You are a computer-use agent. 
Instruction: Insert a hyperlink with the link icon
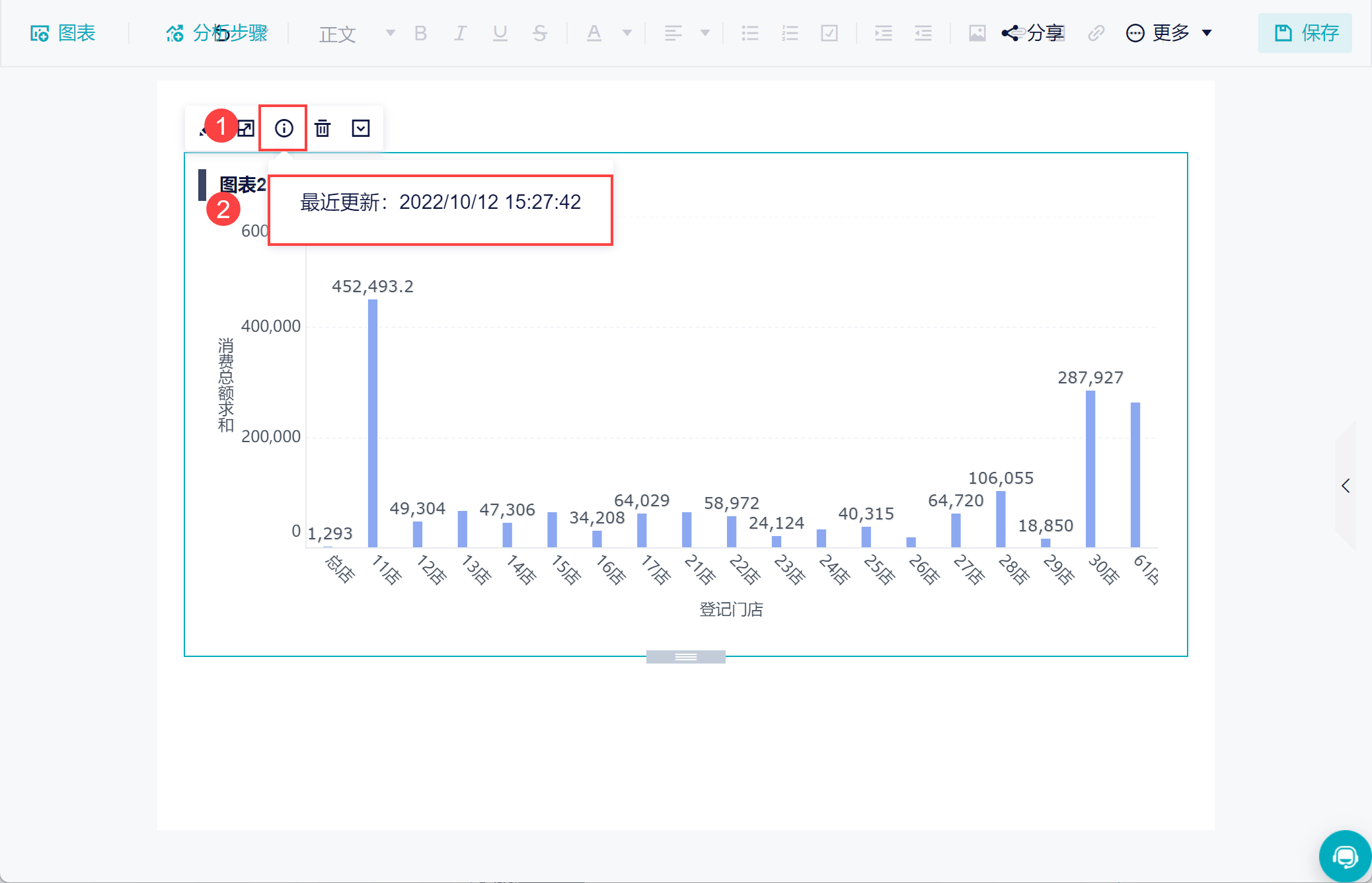pos(1096,33)
